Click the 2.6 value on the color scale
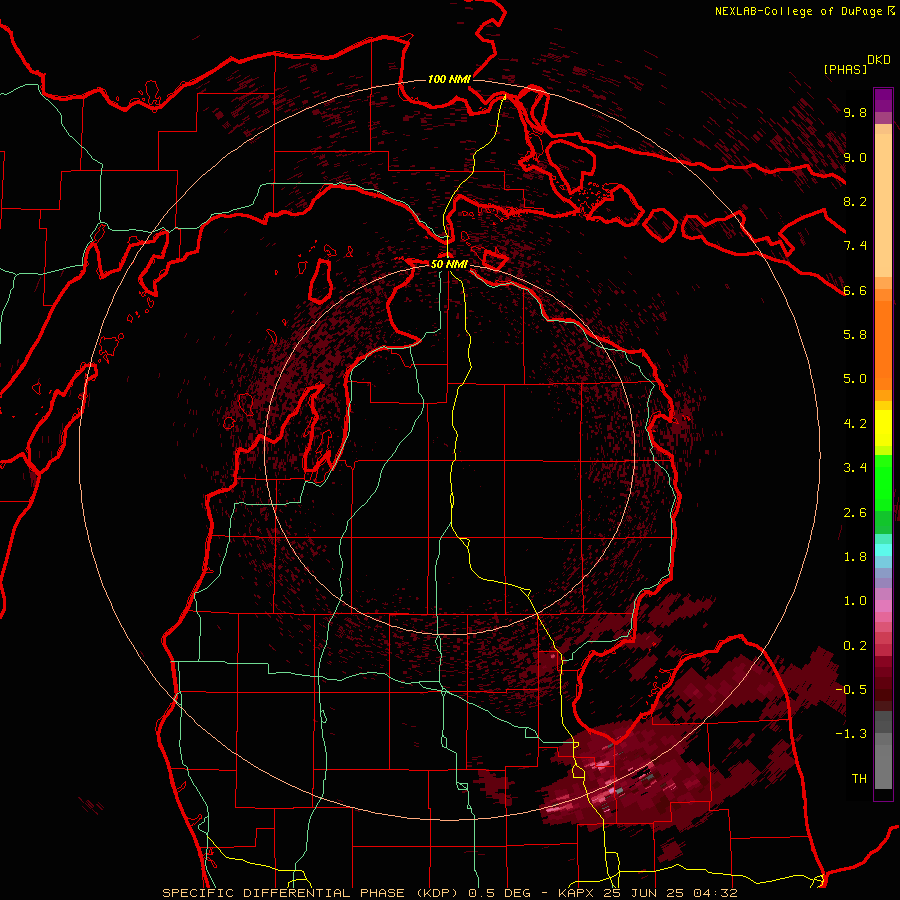900x900 pixels. (x=855, y=513)
